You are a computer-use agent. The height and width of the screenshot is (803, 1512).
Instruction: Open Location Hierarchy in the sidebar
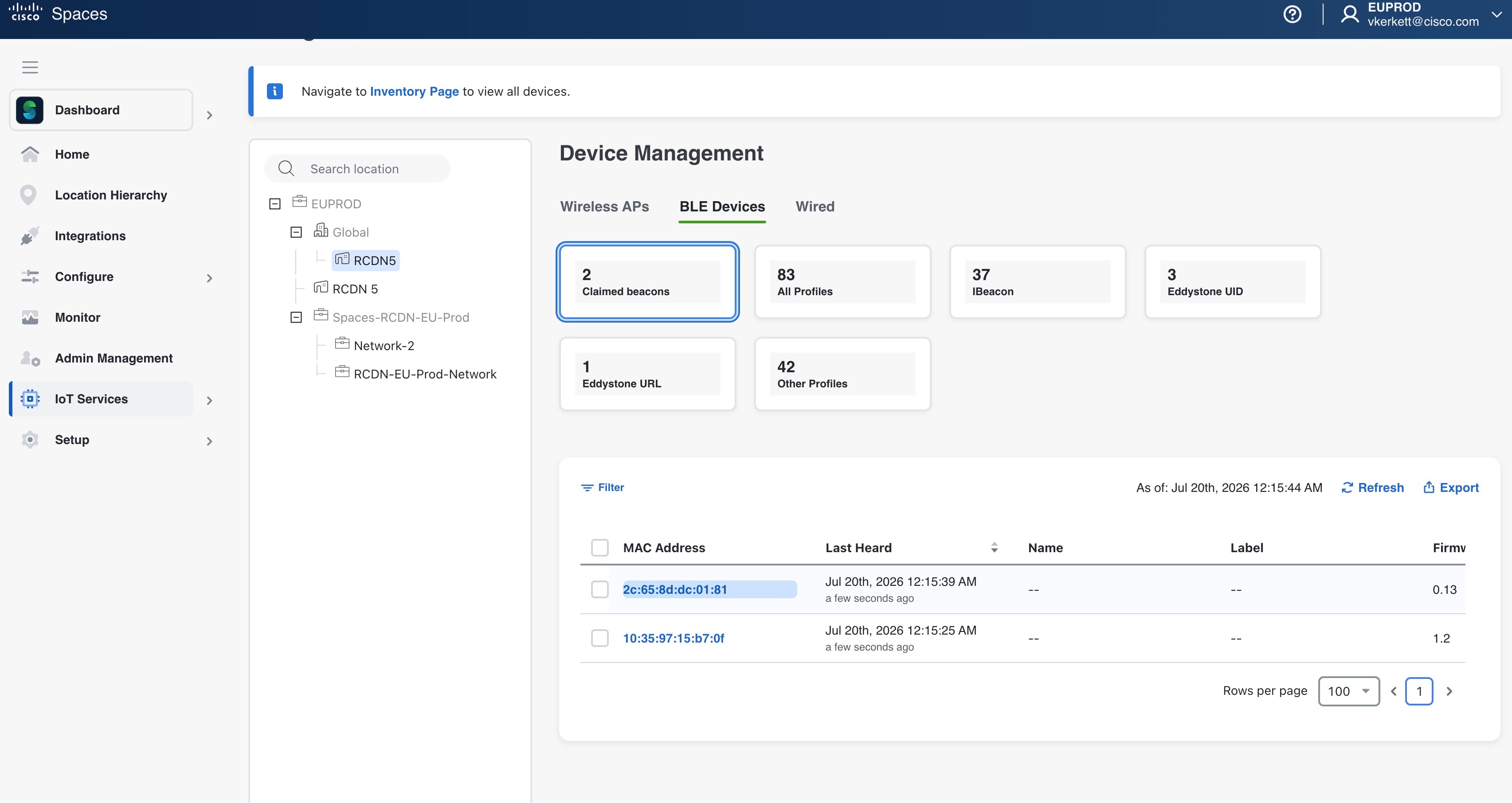click(111, 195)
